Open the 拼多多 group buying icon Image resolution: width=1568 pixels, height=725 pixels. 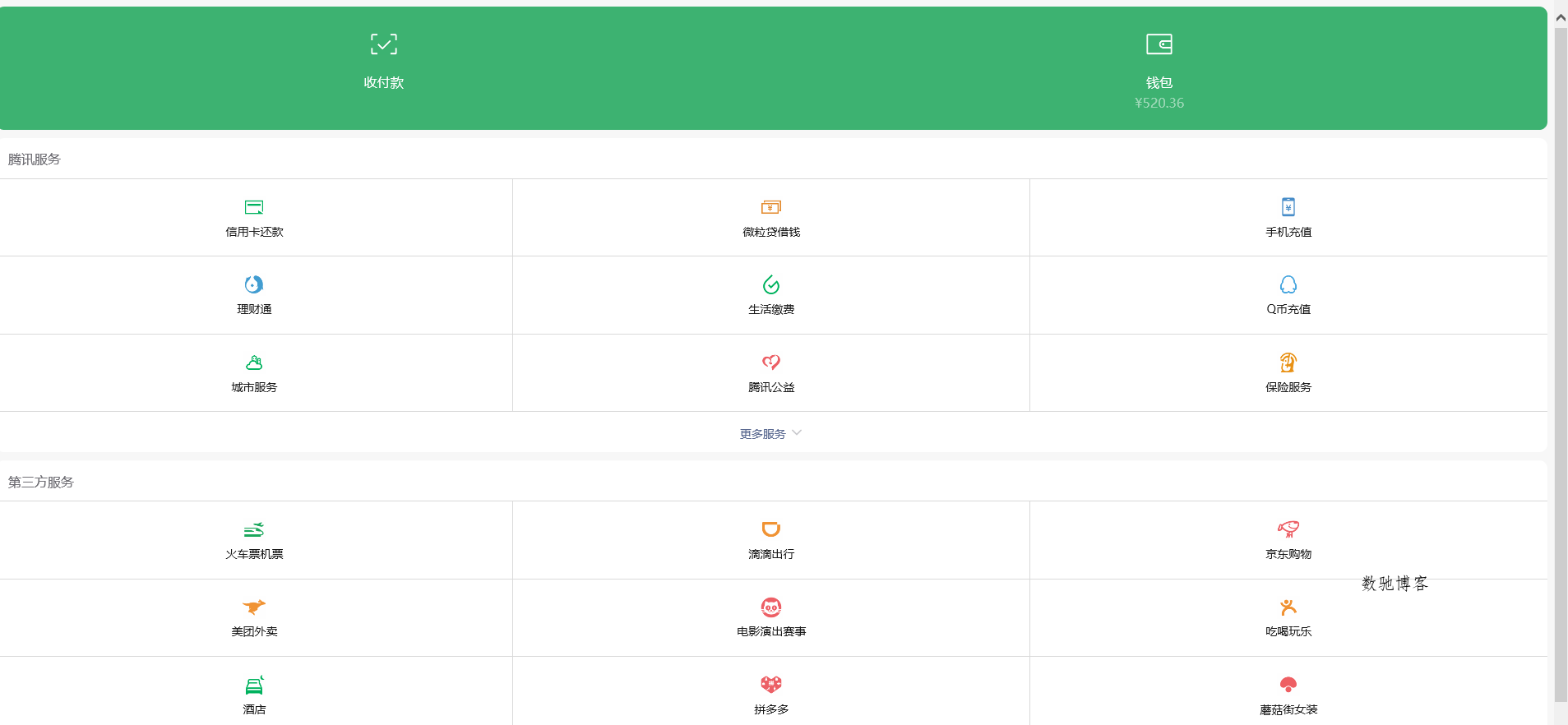(771, 685)
